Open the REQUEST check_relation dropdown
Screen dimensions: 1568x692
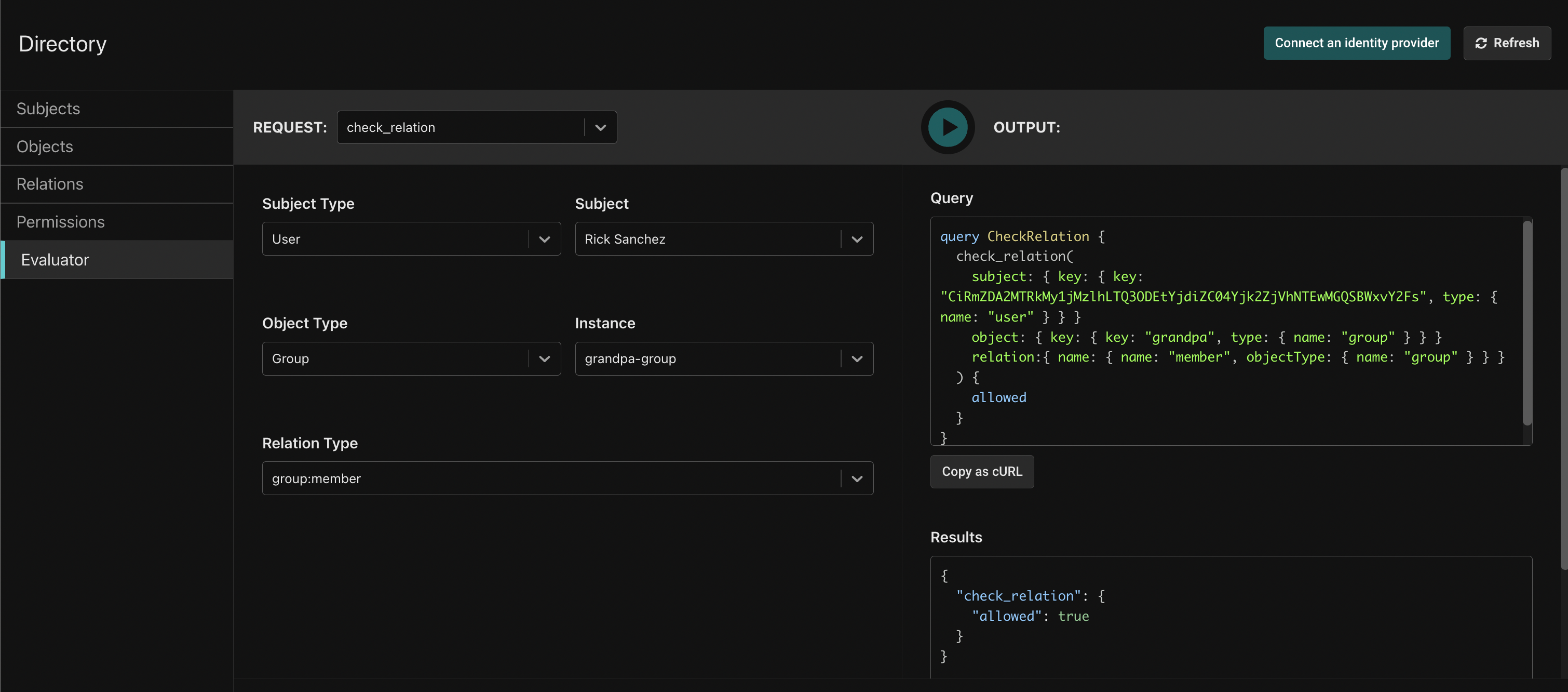point(477,127)
